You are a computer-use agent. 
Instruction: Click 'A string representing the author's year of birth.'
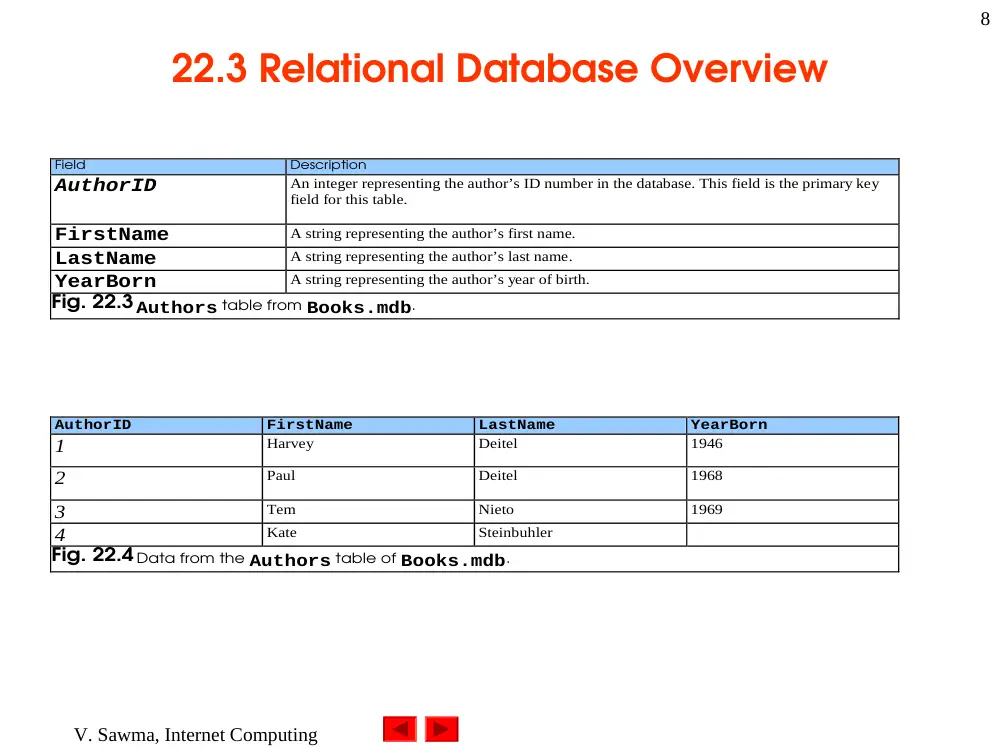click(439, 279)
